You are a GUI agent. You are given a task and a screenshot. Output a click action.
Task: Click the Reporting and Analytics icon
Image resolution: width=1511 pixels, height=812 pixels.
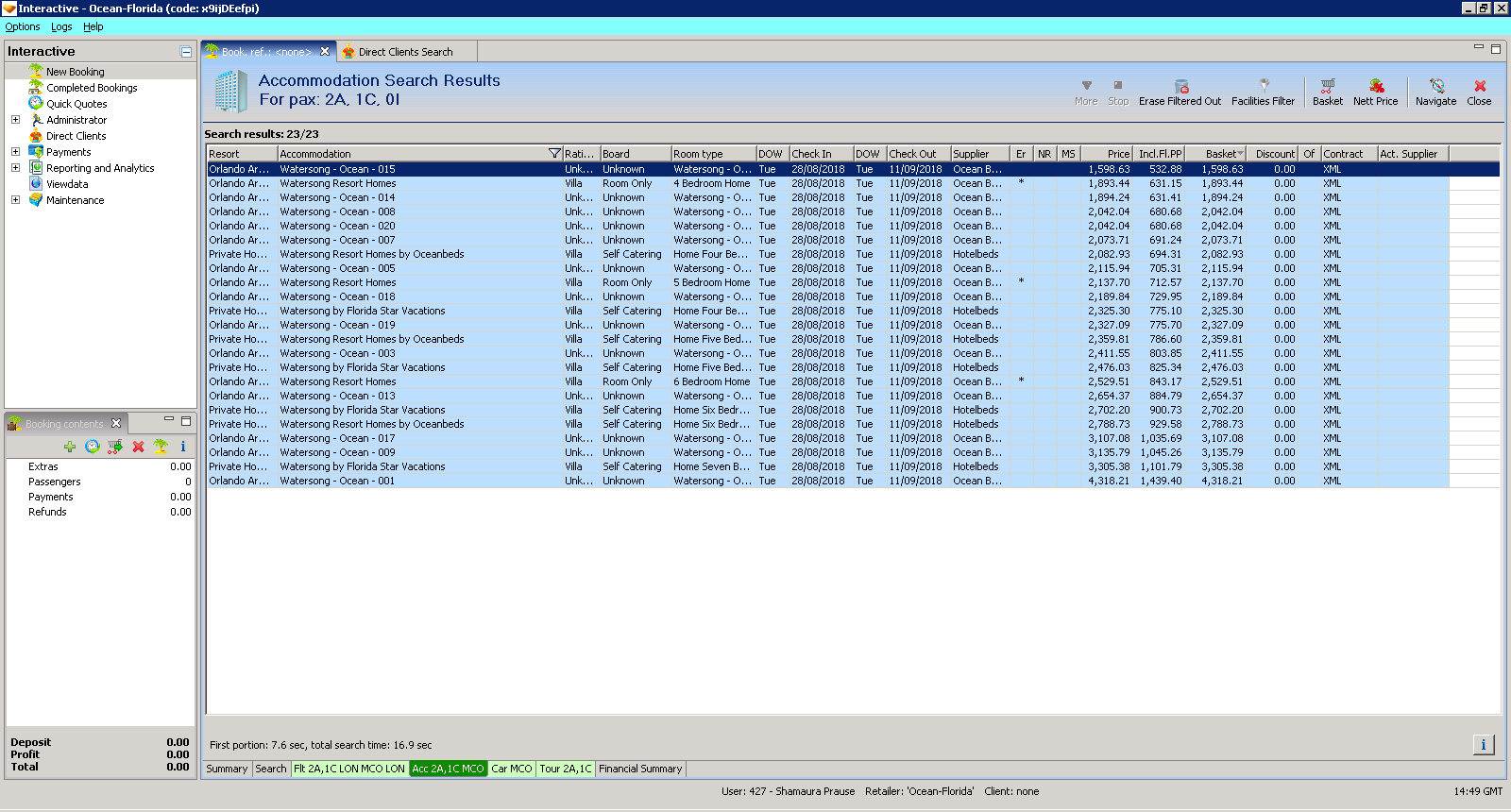point(36,167)
